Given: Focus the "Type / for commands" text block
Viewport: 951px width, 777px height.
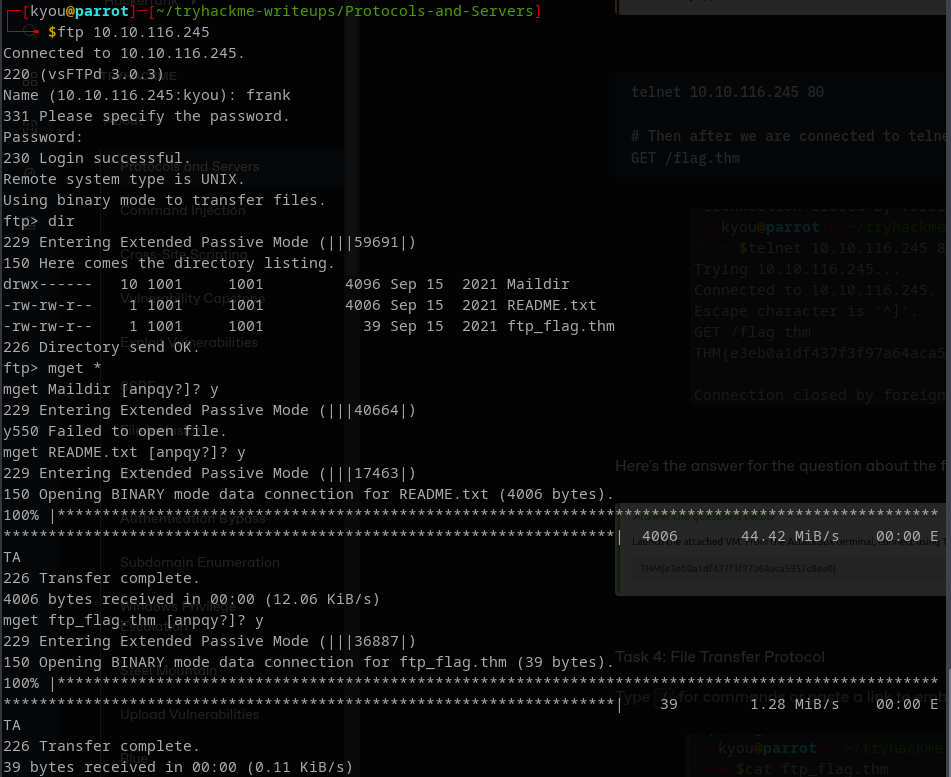Looking at the screenshot, I should 780,696.
